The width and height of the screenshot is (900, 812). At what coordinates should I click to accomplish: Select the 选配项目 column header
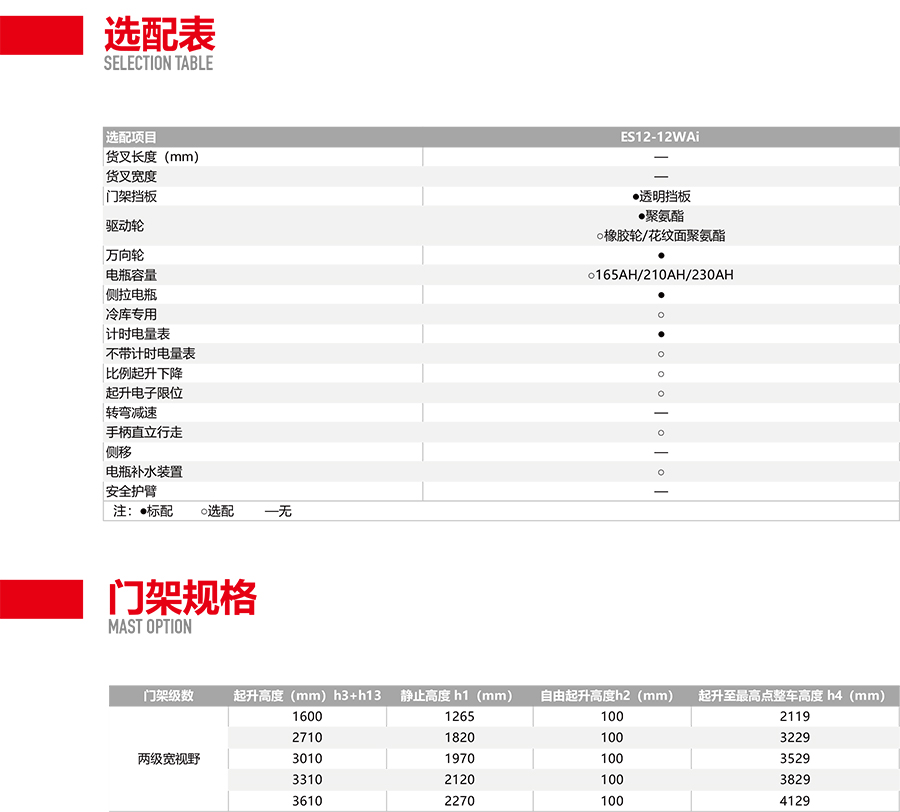point(131,137)
